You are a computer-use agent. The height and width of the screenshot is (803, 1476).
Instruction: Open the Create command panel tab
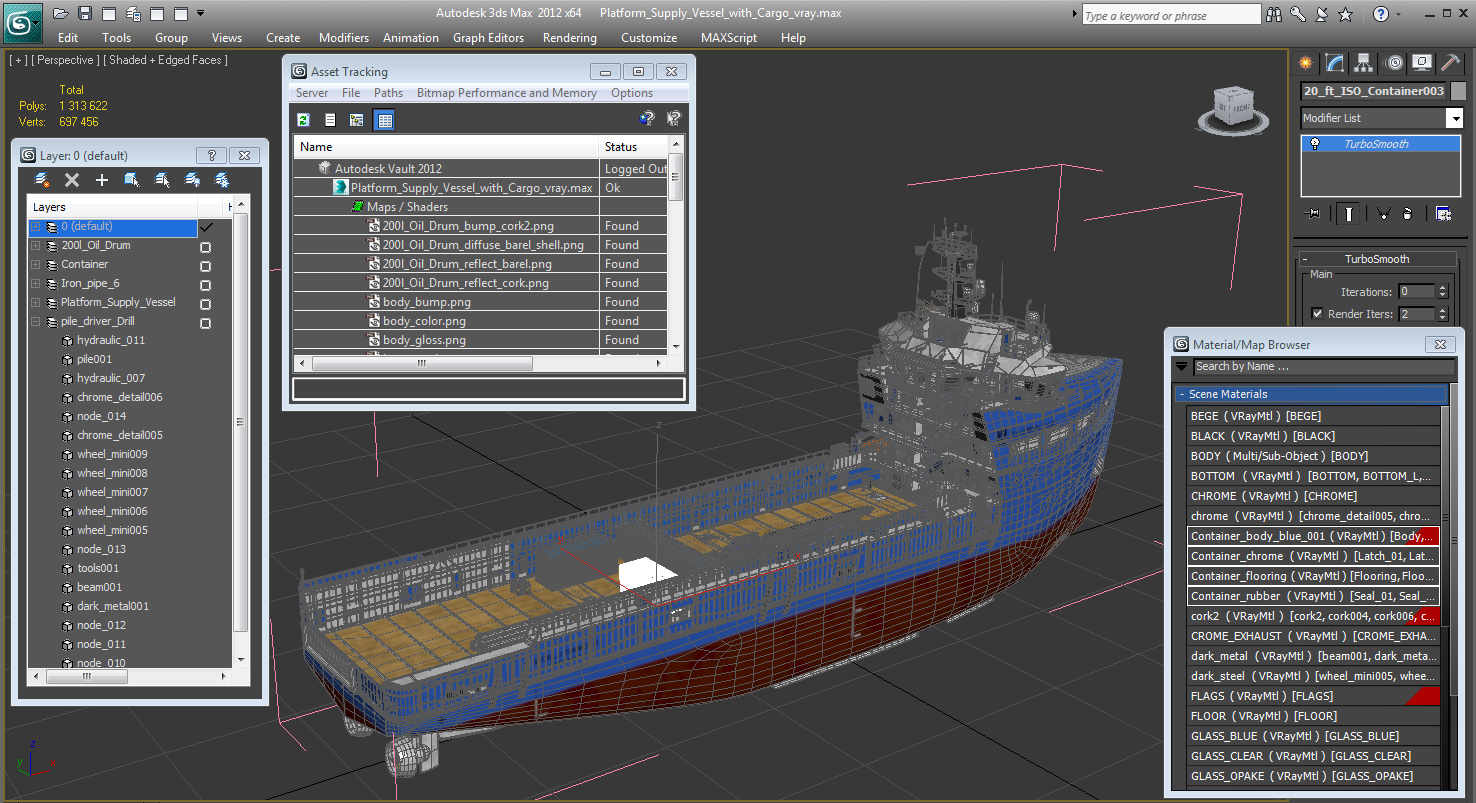click(x=1306, y=63)
